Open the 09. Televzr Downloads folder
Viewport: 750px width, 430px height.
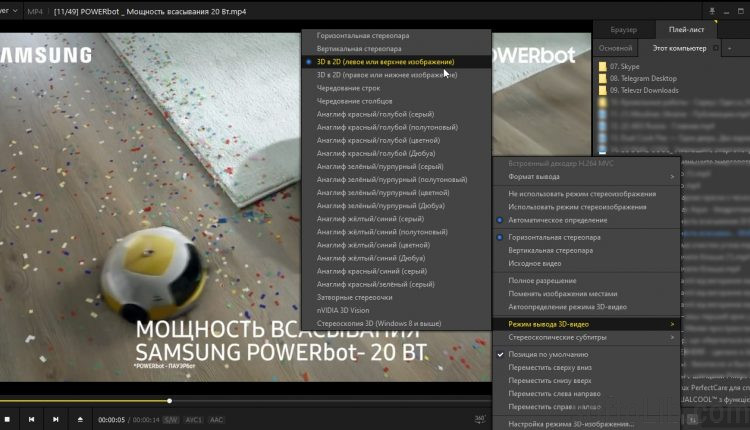pos(640,90)
